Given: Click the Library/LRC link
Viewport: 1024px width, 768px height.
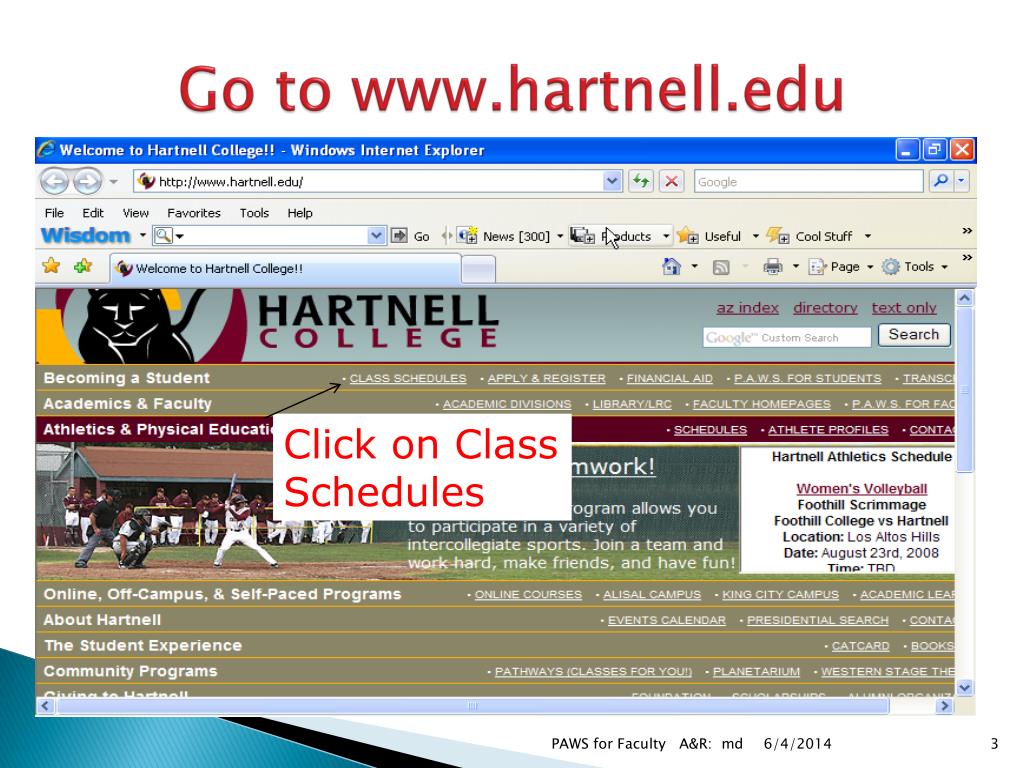Looking at the screenshot, I should (x=632, y=404).
